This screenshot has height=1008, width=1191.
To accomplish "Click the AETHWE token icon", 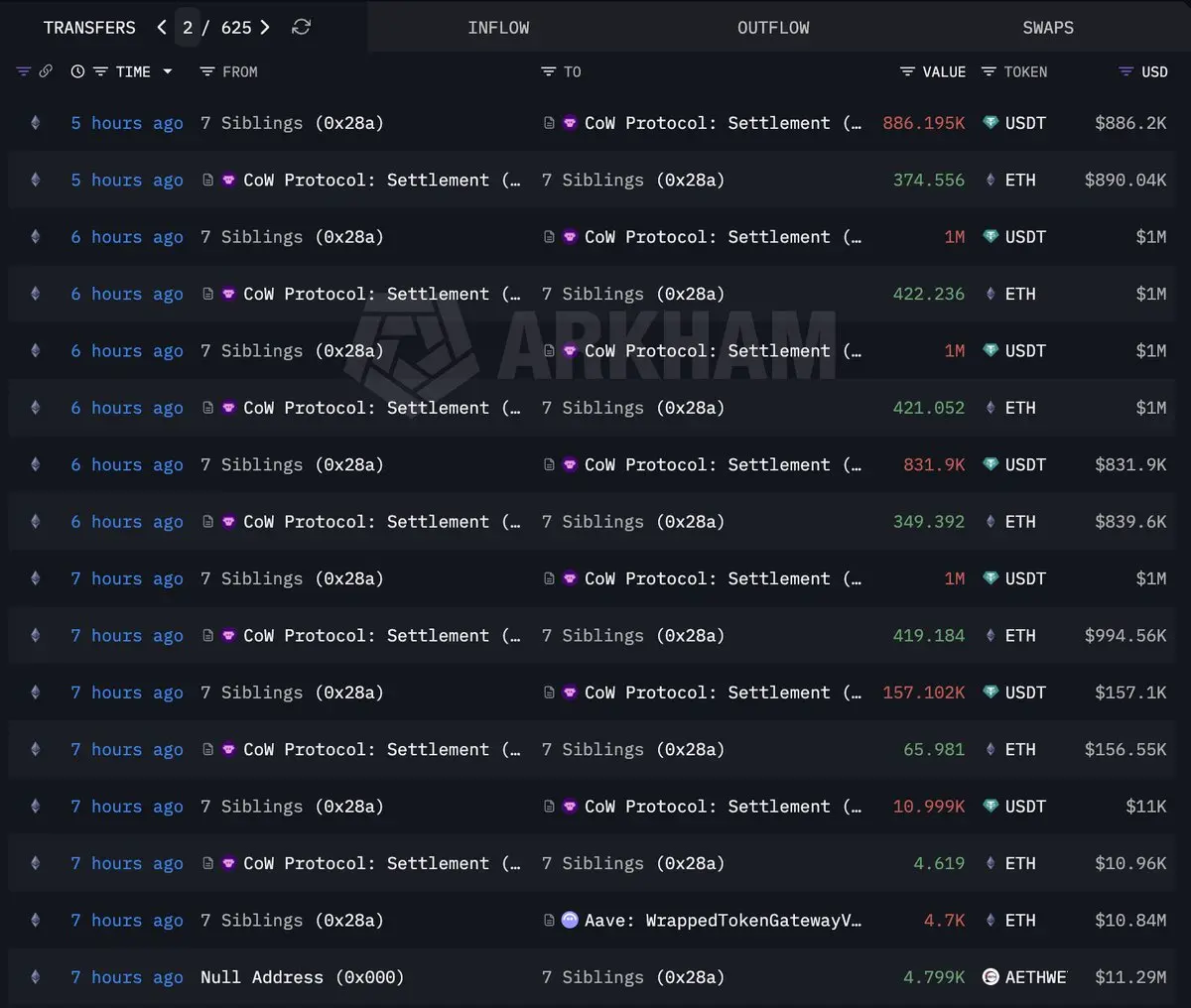I will point(990,976).
